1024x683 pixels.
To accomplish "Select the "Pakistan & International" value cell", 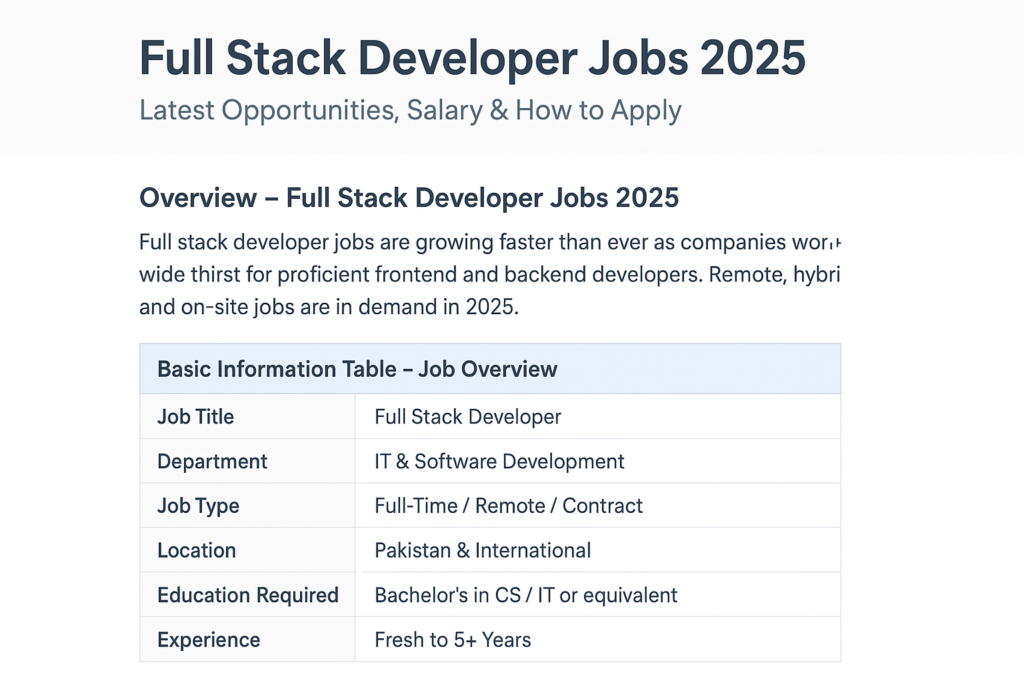I will 482,551.
